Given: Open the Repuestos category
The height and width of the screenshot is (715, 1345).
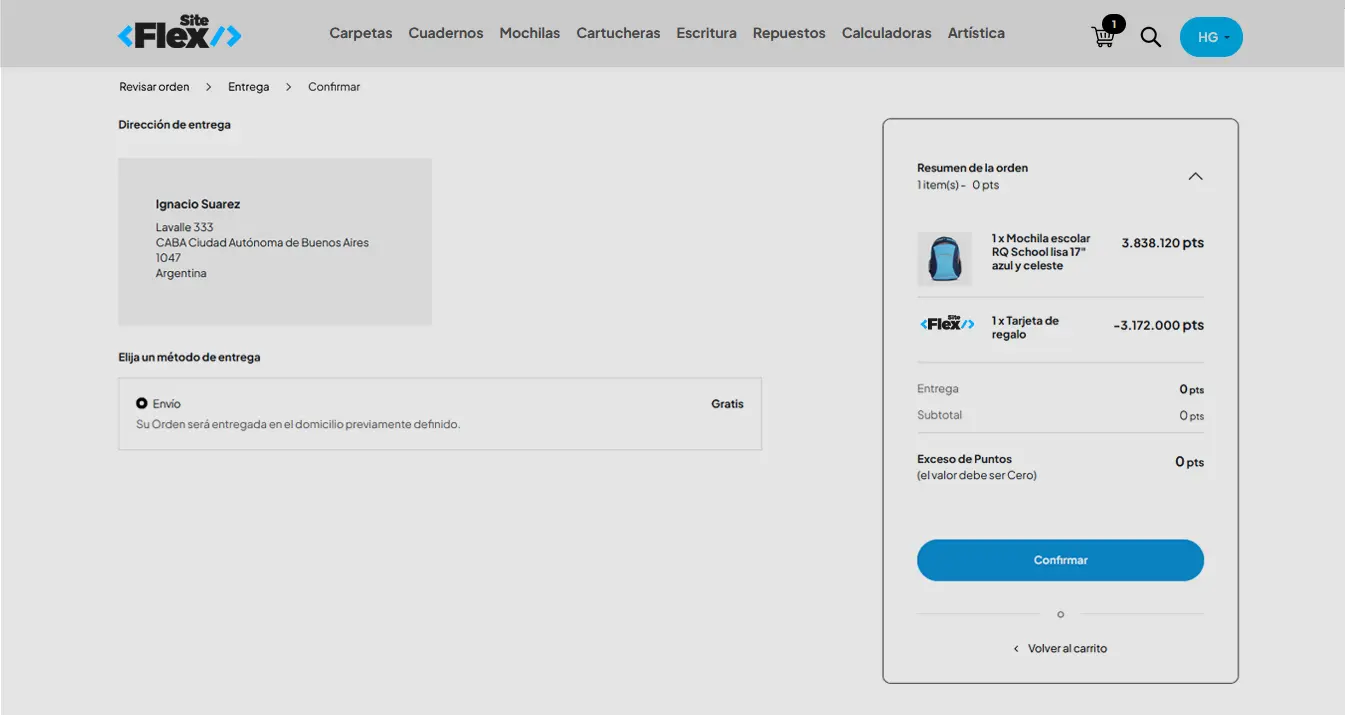Looking at the screenshot, I should [789, 33].
